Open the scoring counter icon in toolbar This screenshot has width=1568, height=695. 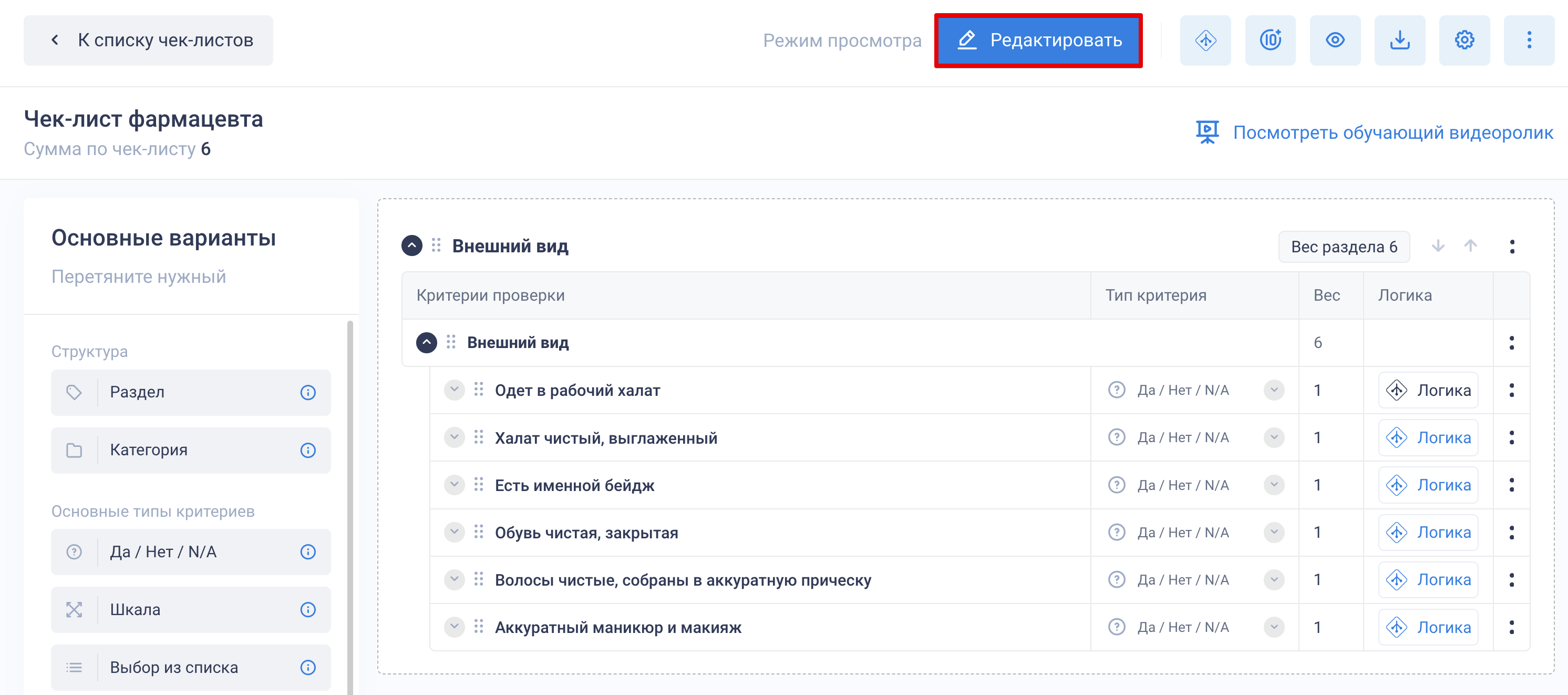pos(1270,41)
